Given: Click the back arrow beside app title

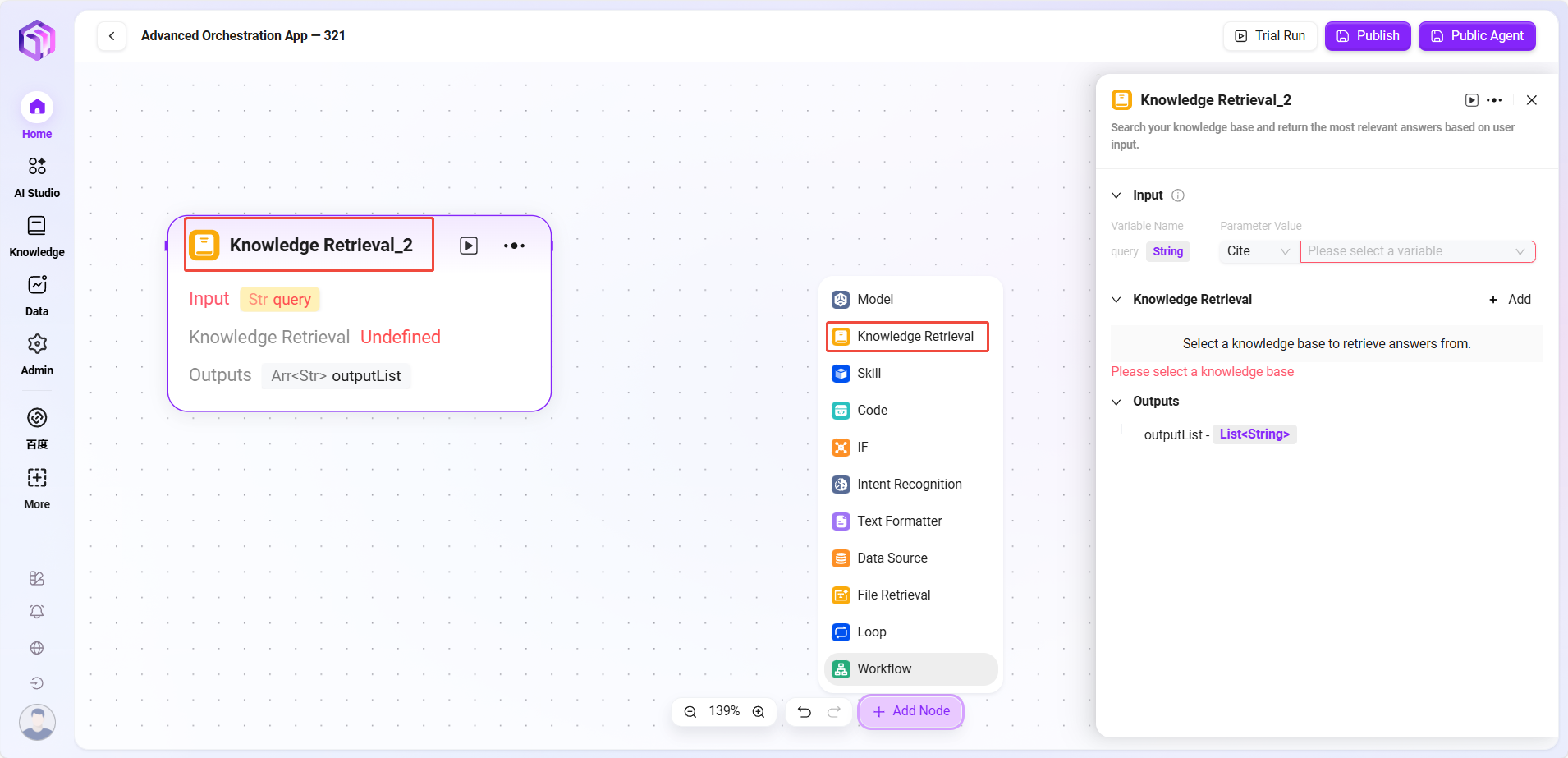Looking at the screenshot, I should click(x=112, y=36).
